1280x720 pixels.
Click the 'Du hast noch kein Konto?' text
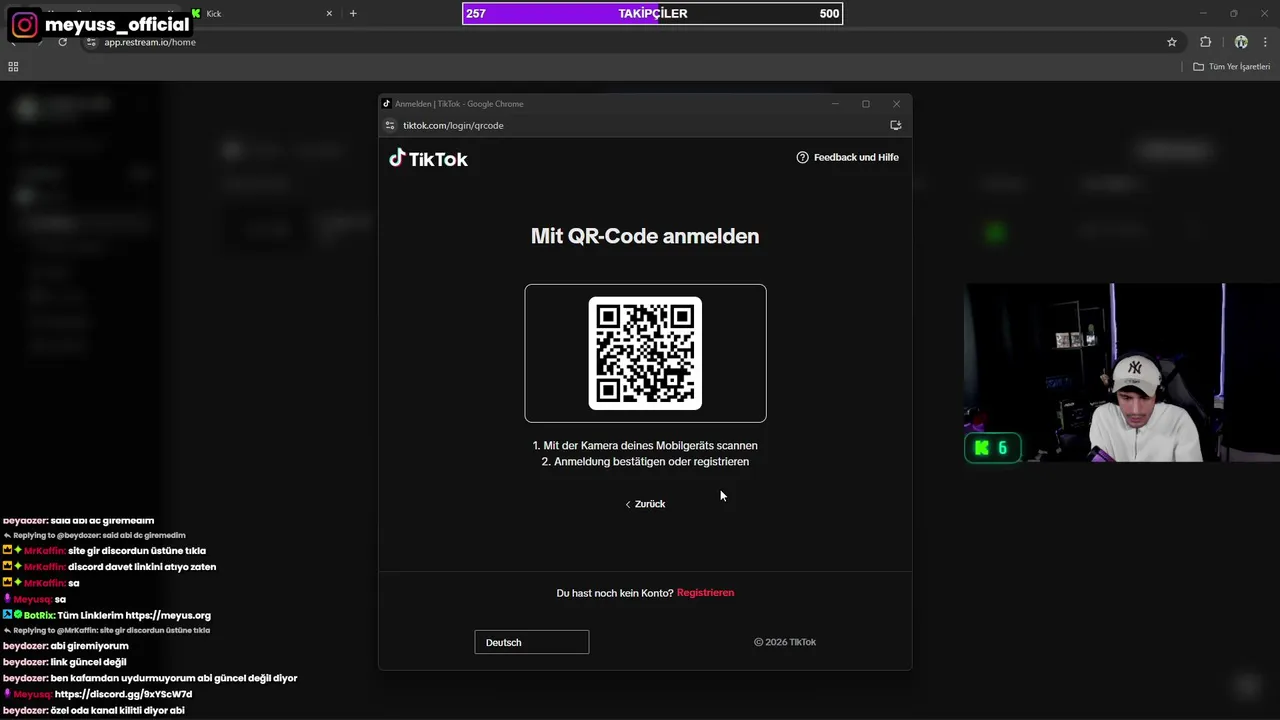pos(615,593)
